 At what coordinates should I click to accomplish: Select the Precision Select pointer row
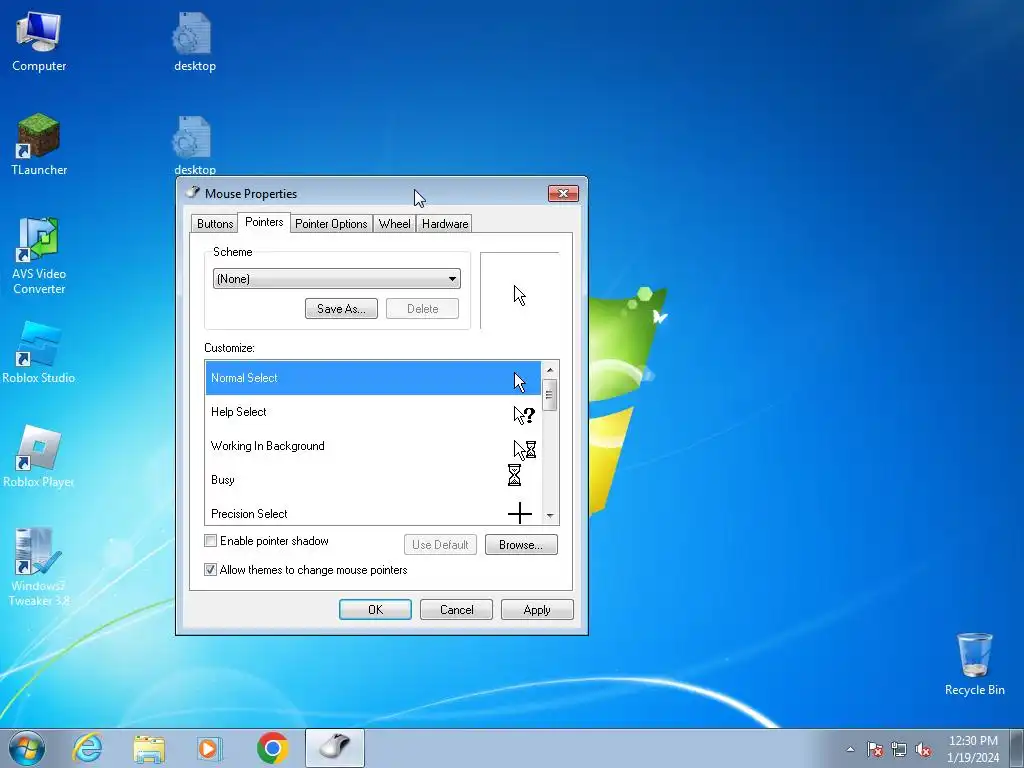pos(374,513)
